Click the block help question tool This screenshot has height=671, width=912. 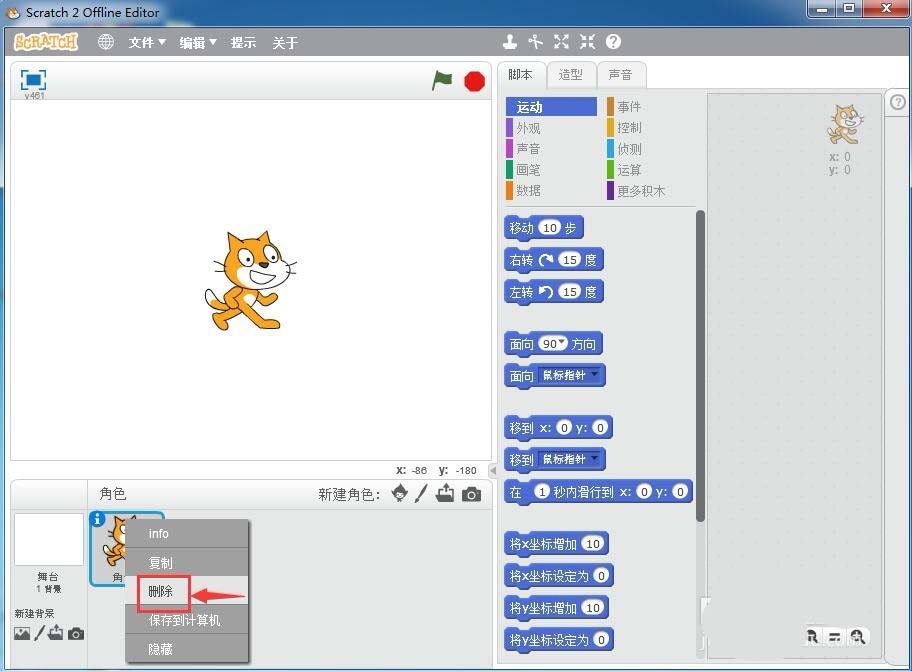click(x=613, y=42)
